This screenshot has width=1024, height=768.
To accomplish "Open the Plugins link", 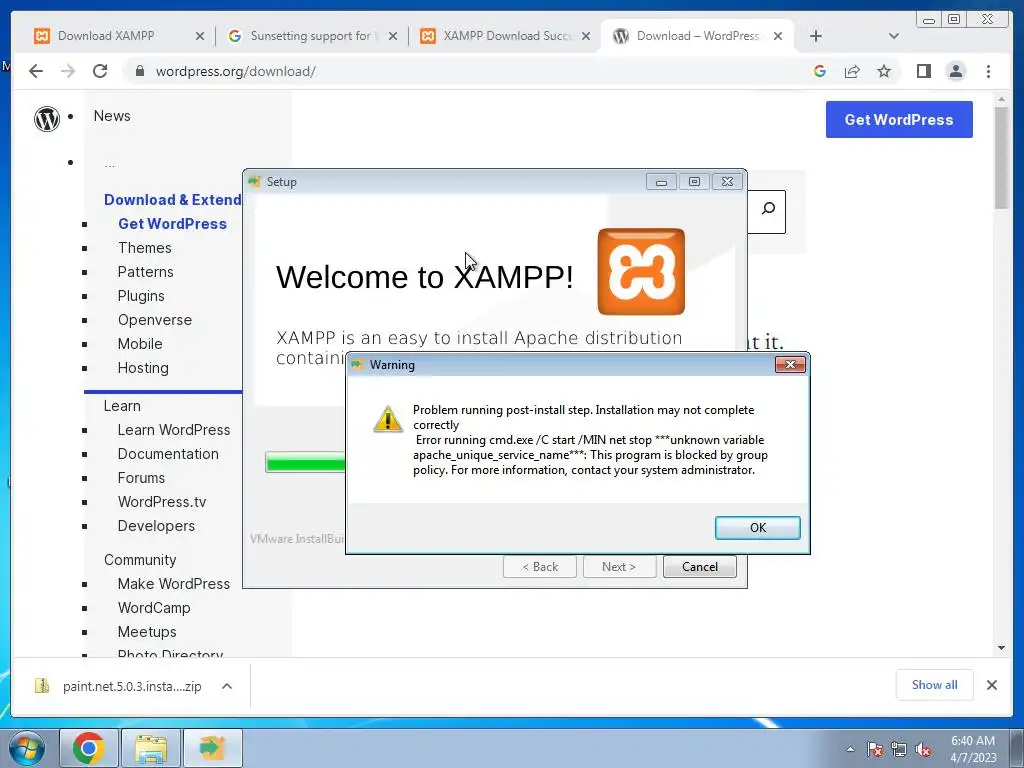I will click(x=141, y=296).
